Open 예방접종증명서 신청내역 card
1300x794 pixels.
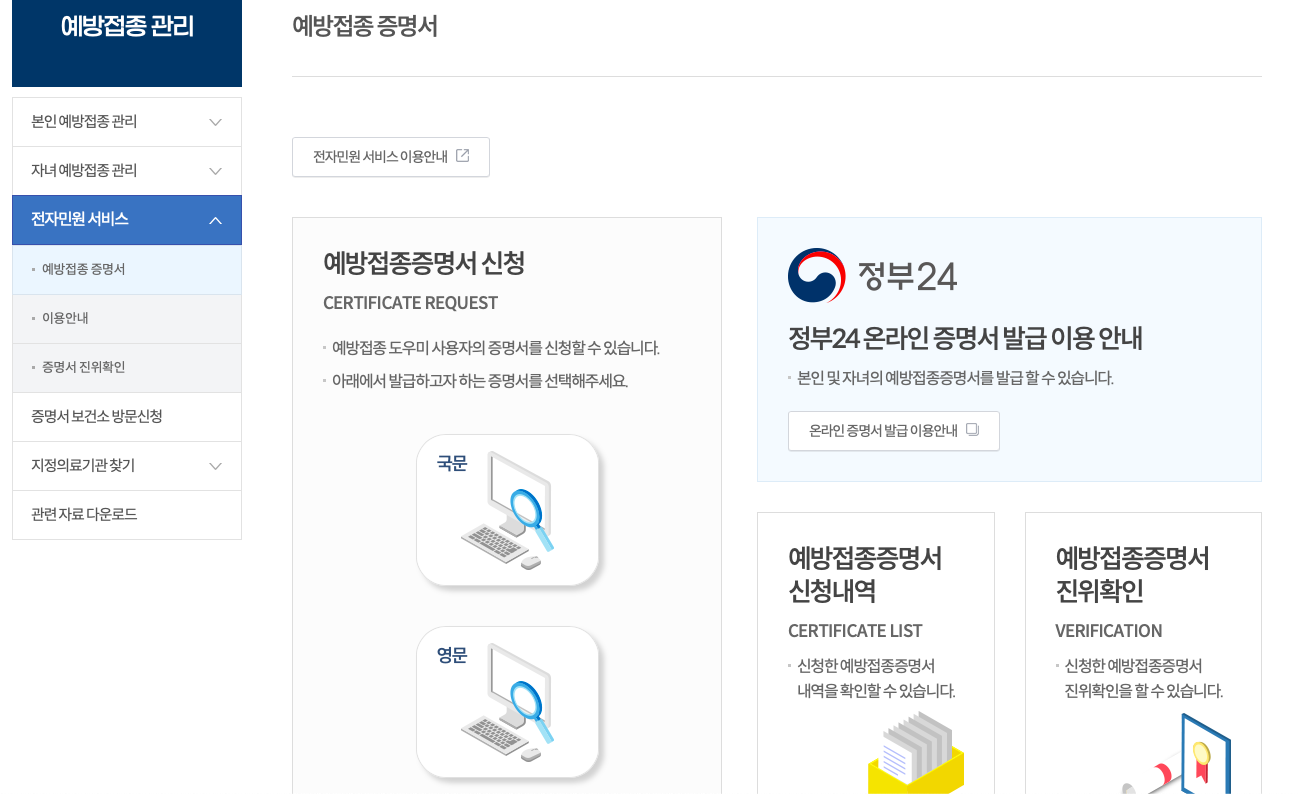(x=876, y=653)
